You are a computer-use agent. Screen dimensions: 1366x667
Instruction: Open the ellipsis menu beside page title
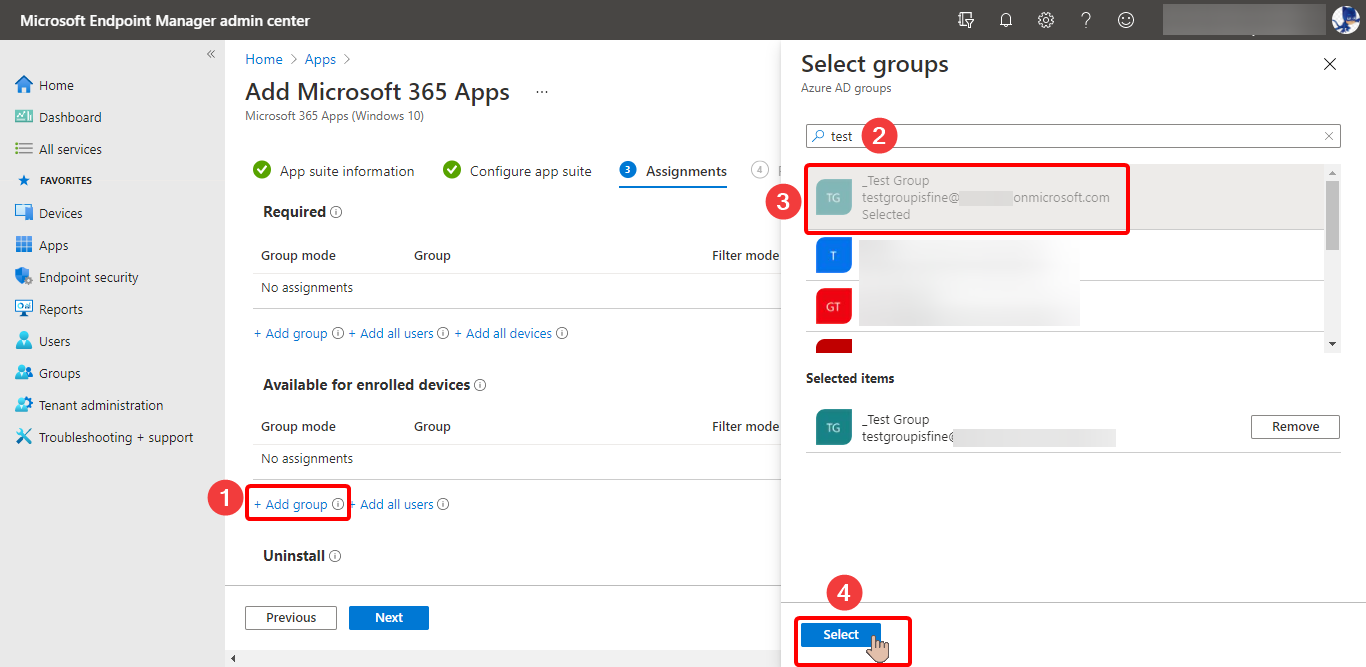click(x=542, y=92)
